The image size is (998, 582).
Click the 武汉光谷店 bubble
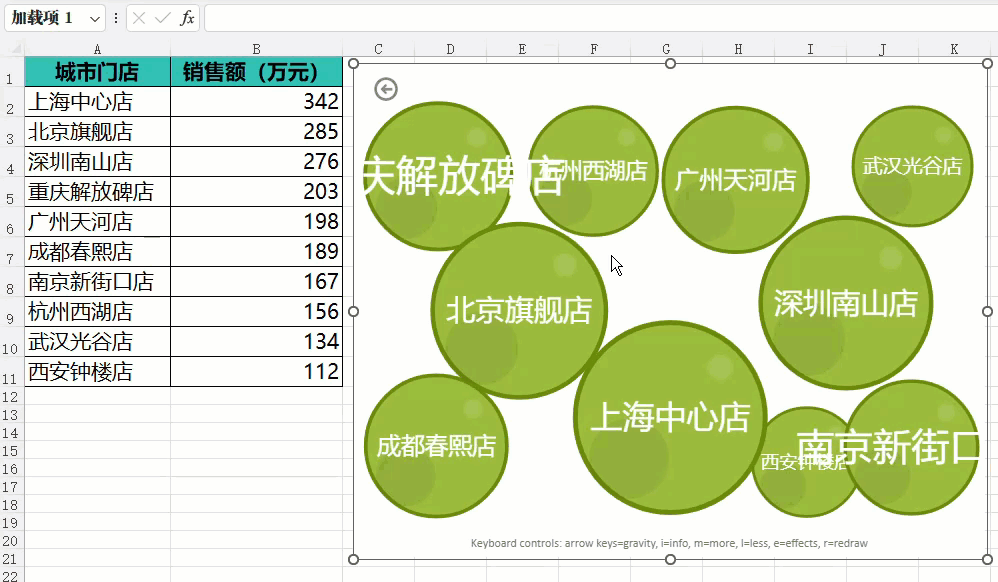point(912,166)
